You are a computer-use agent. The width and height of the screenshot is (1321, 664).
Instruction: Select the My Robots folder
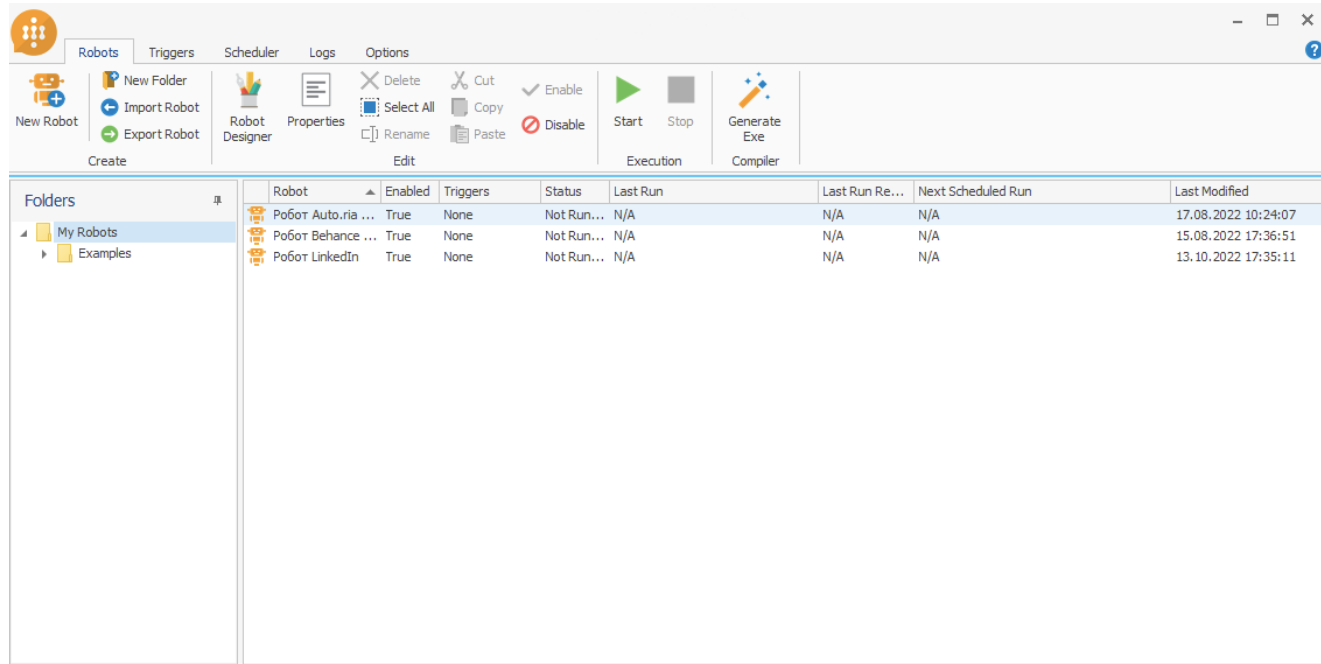coord(87,232)
